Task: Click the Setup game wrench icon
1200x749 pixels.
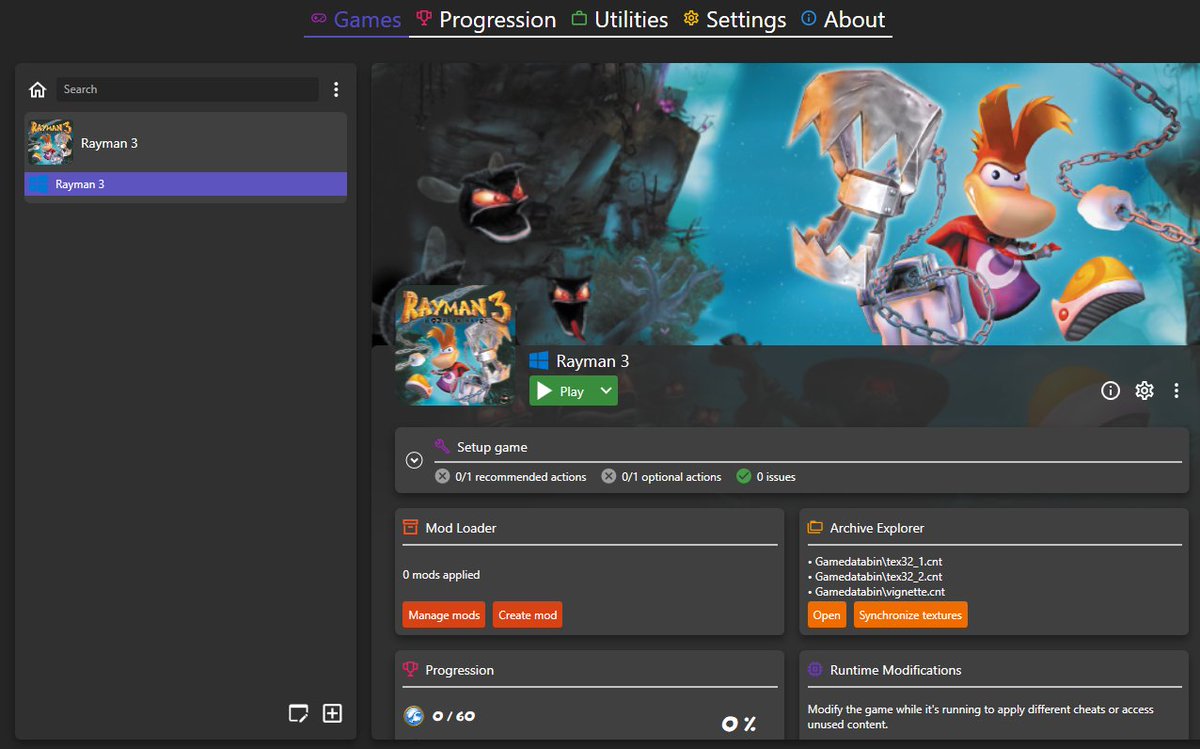Action: coord(442,446)
